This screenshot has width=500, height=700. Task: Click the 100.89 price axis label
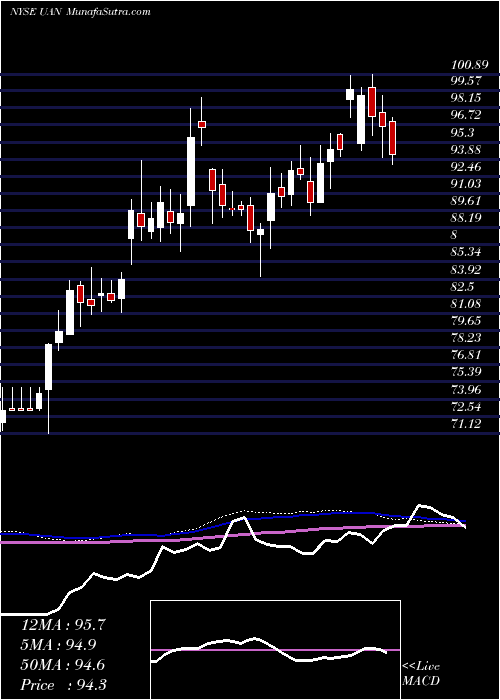click(x=469, y=65)
